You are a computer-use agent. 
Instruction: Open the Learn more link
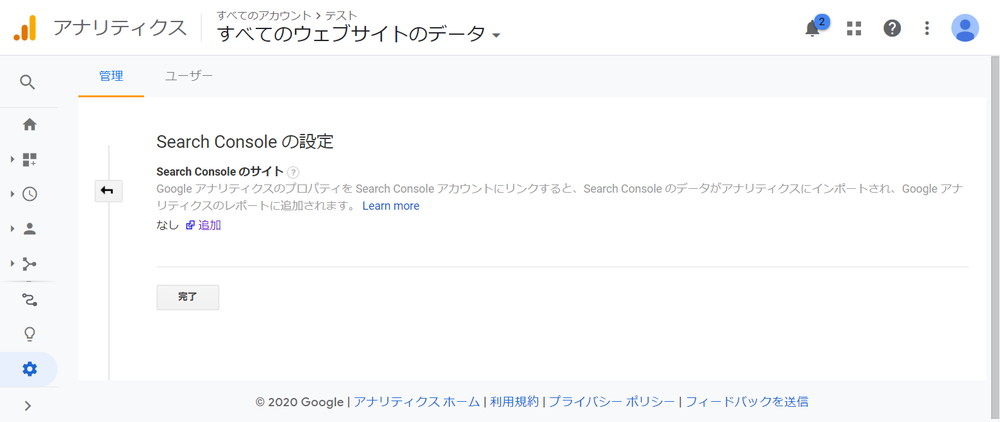point(391,206)
